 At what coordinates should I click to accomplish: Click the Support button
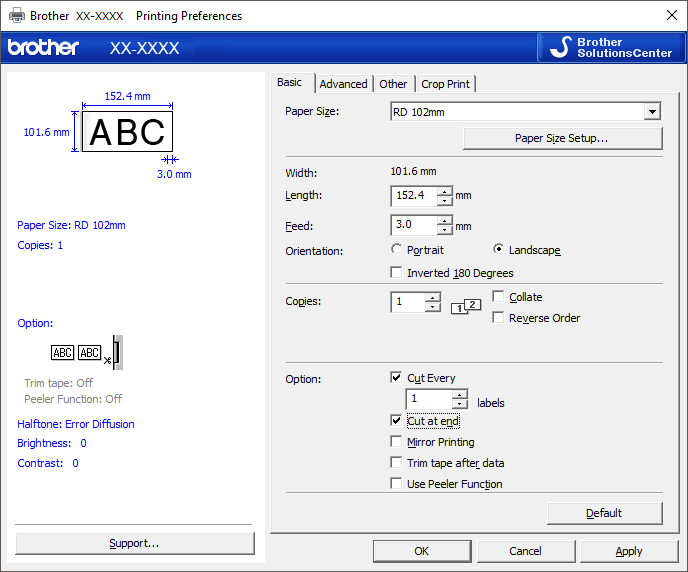tap(135, 543)
